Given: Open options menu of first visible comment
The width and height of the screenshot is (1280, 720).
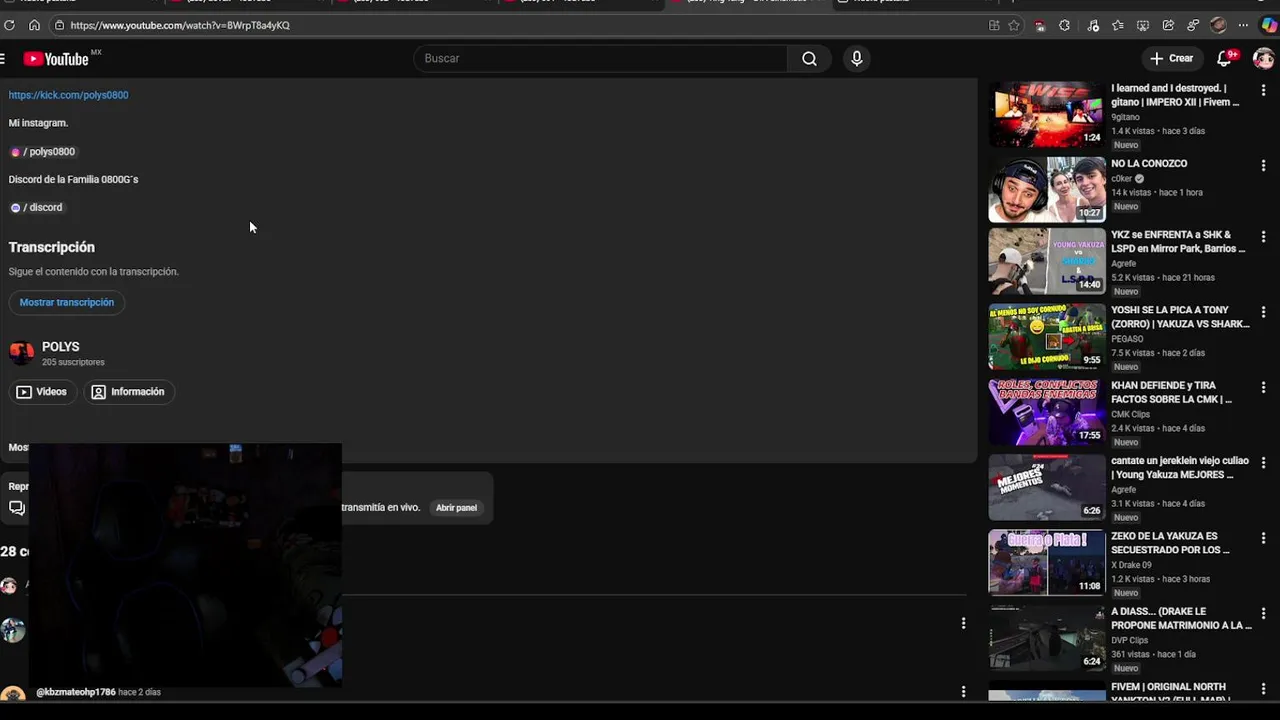Looking at the screenshot, I should pyautogui.click(x=963, y=623).
